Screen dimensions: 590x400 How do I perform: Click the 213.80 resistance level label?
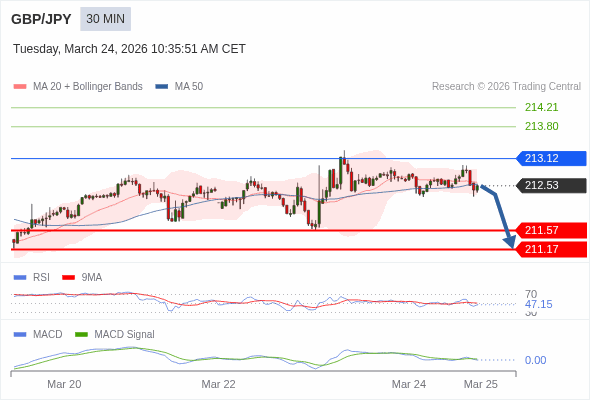tap(541, 126)
